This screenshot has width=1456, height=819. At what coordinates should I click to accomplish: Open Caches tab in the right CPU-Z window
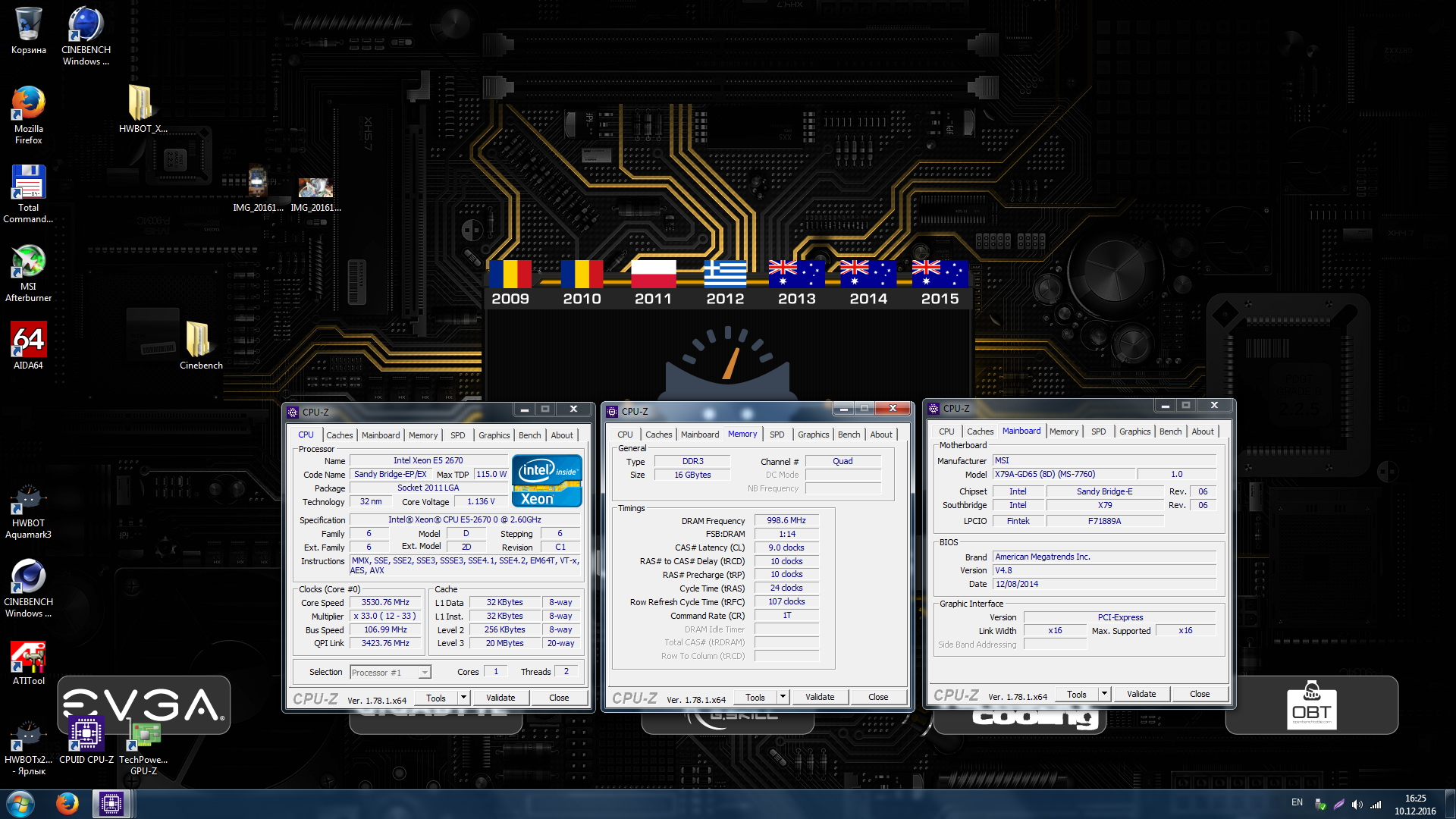980,431
